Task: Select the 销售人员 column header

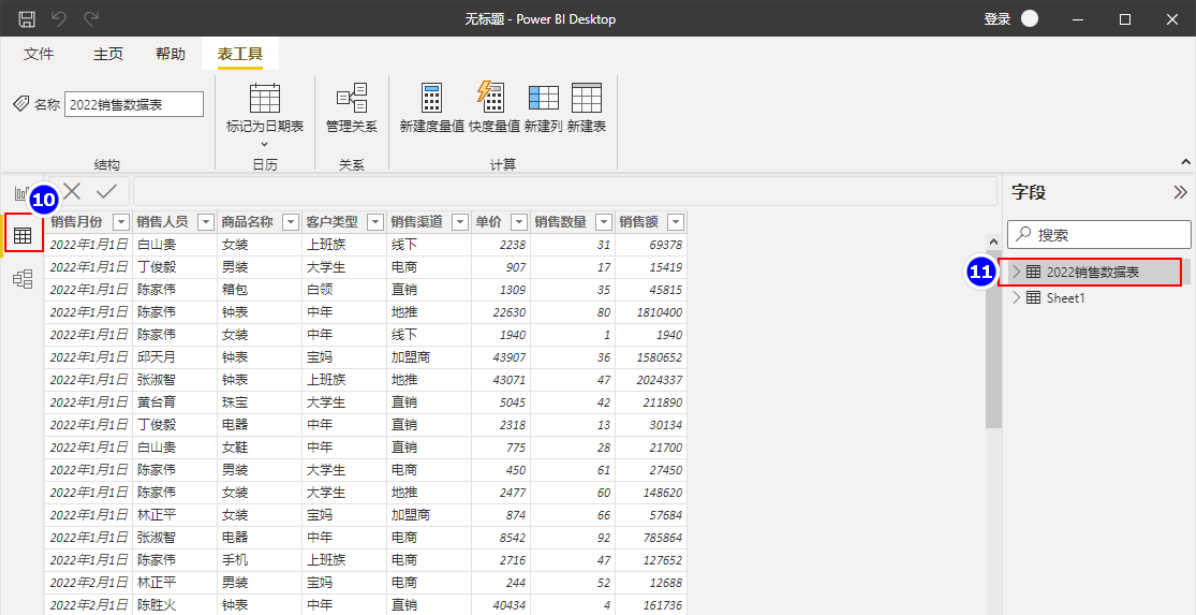Action: click(x=162, y=222)
